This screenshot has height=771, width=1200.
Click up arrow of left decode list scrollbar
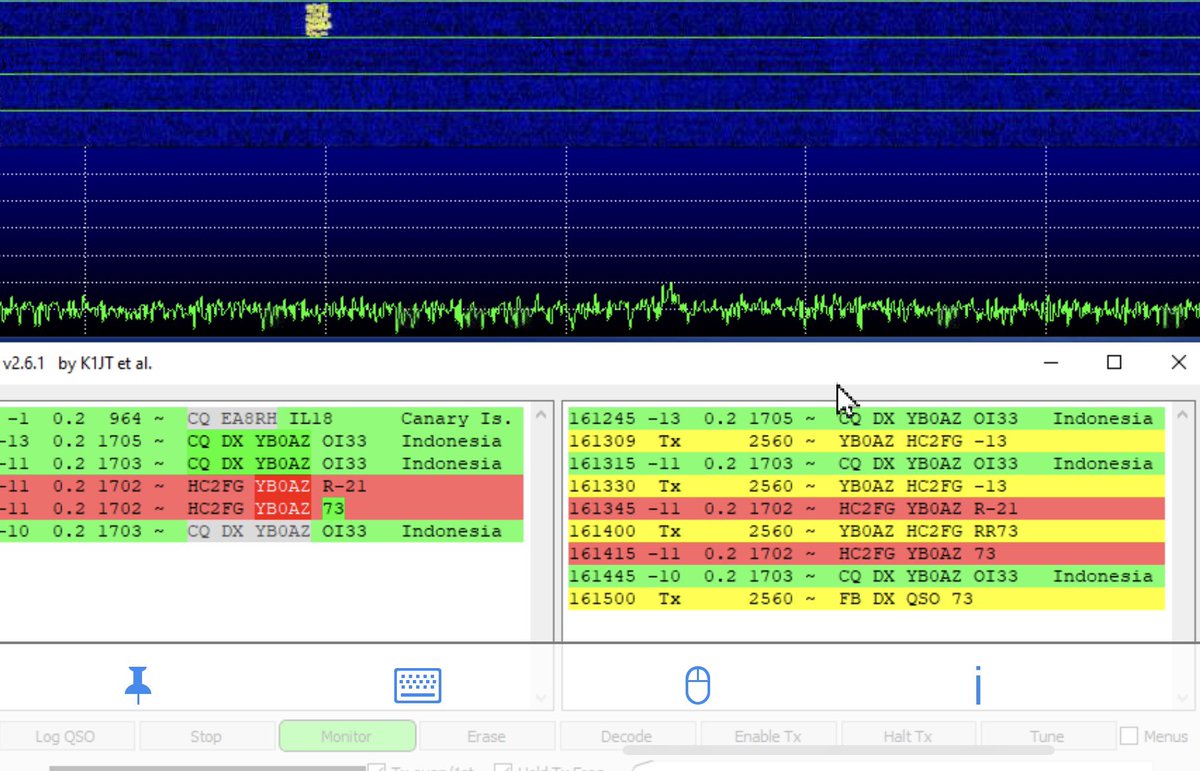point(541,414)
